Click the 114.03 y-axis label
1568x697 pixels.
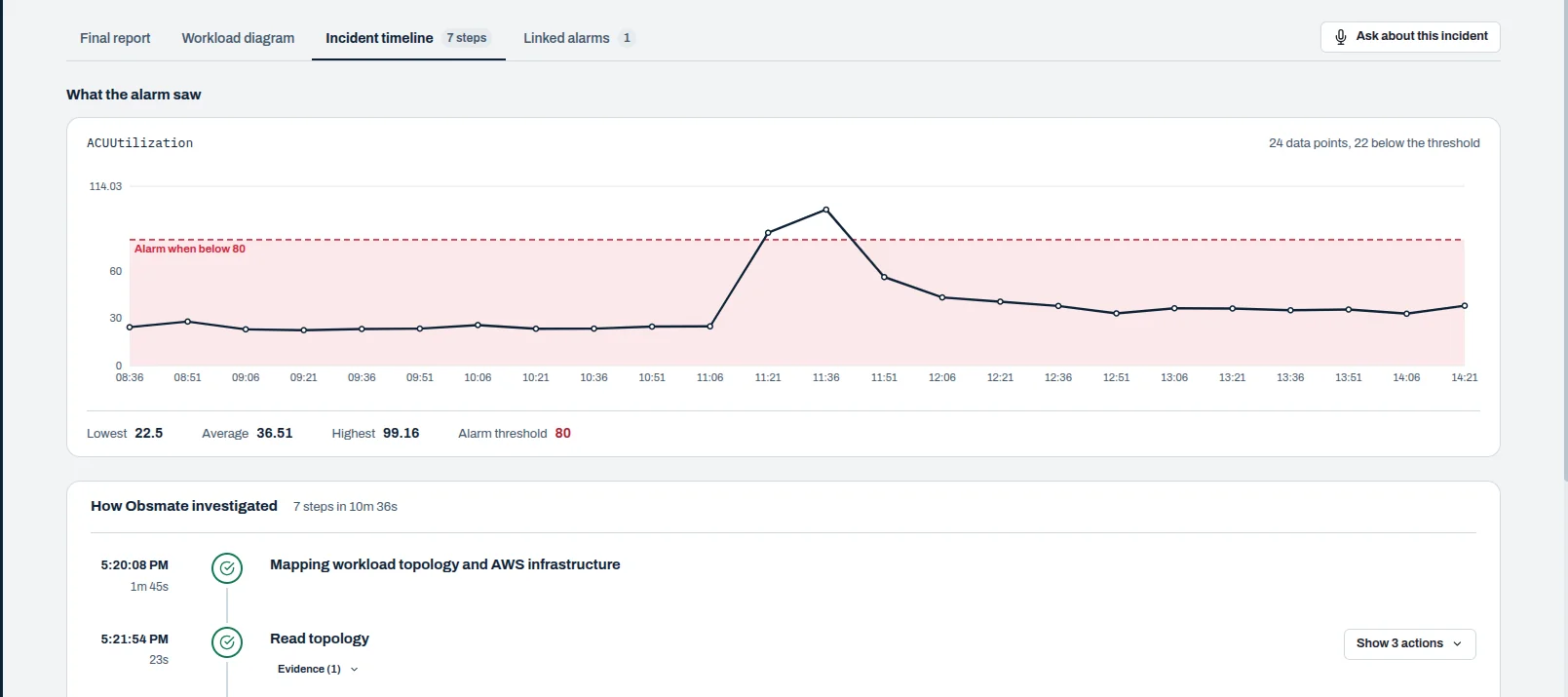point(105,186)
